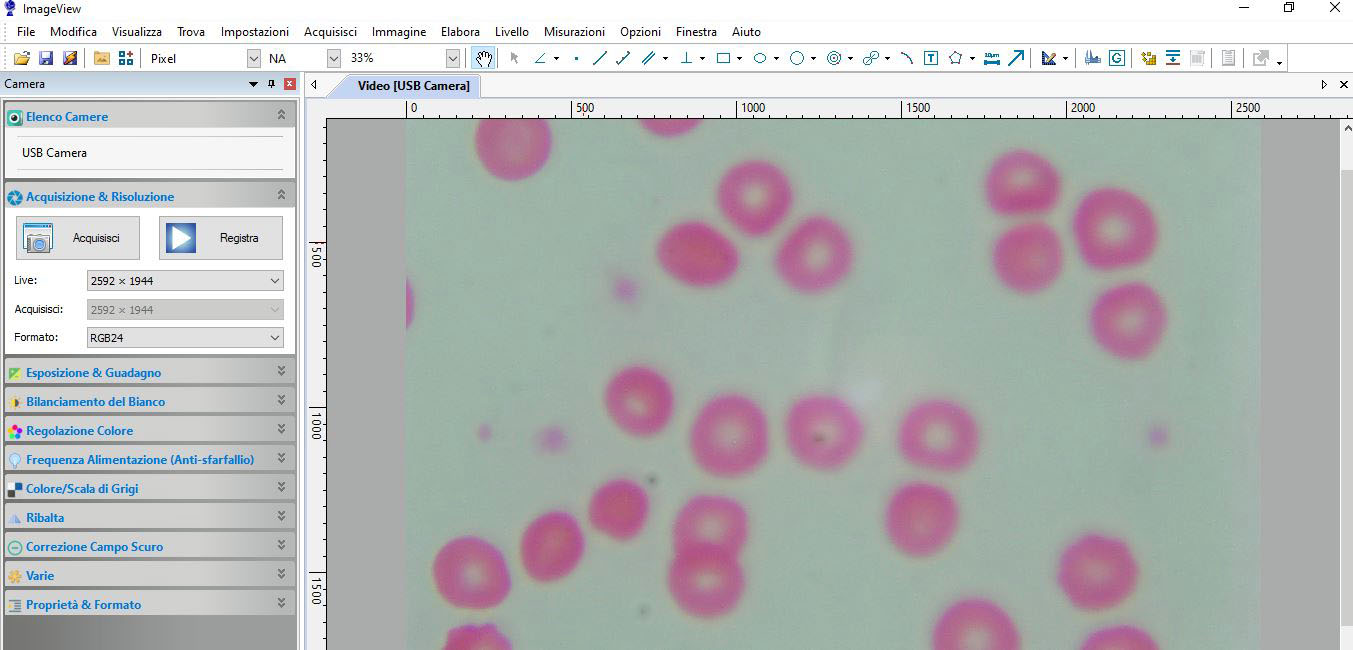Viewport: 1353px width, 650px height.
Task: Switch to the Video [USB Camera] tab
Action: [x=413, y=86]
